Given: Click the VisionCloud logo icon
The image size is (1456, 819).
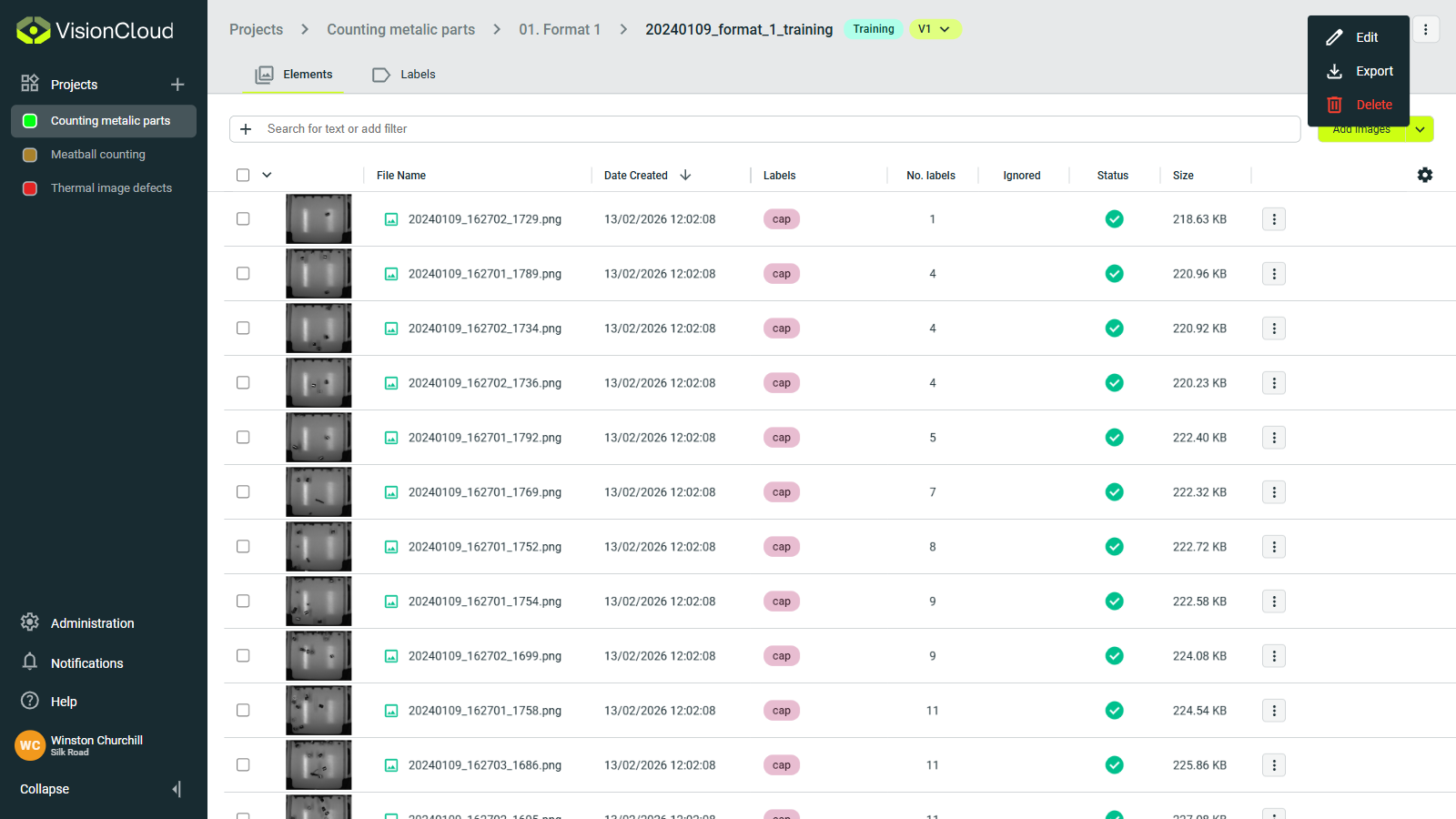Looking at the screenshot, I should [32, 30].
